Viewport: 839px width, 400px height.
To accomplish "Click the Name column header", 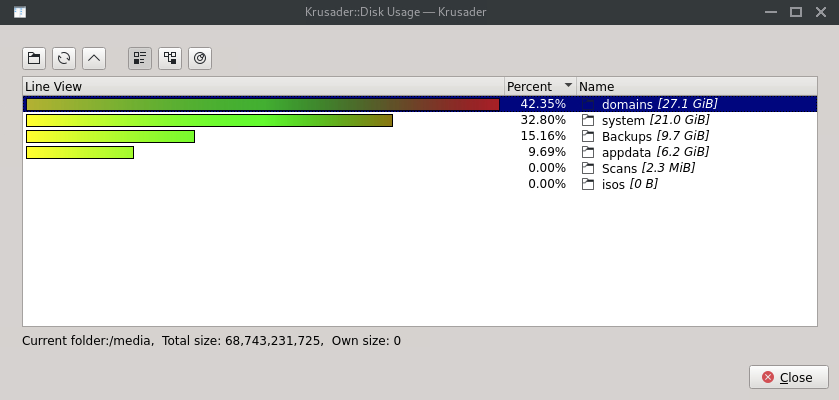I will pos(697,87).
